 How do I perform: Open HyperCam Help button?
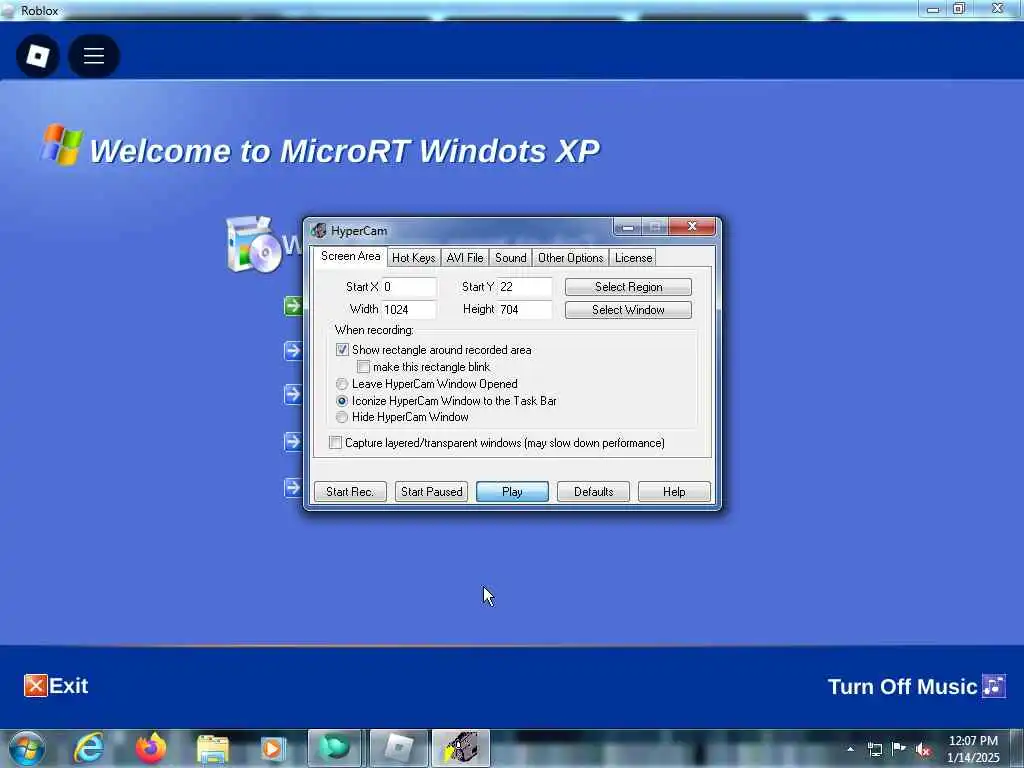tap(674, 492)
